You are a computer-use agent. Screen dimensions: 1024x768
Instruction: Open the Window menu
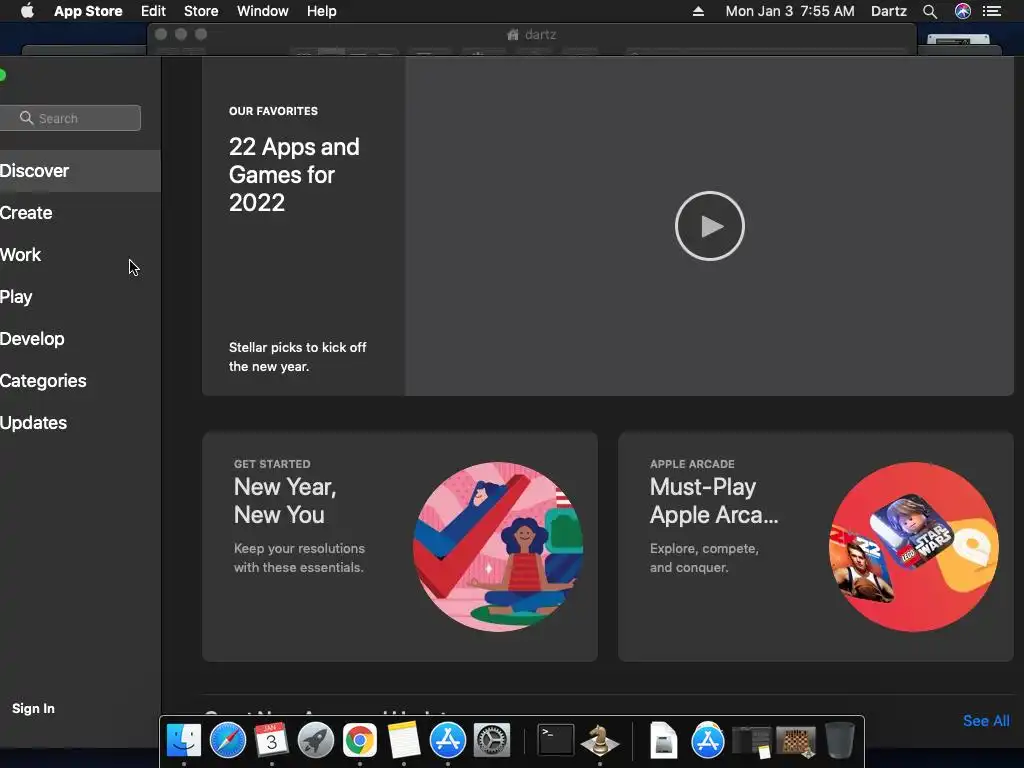click(263, 11)
